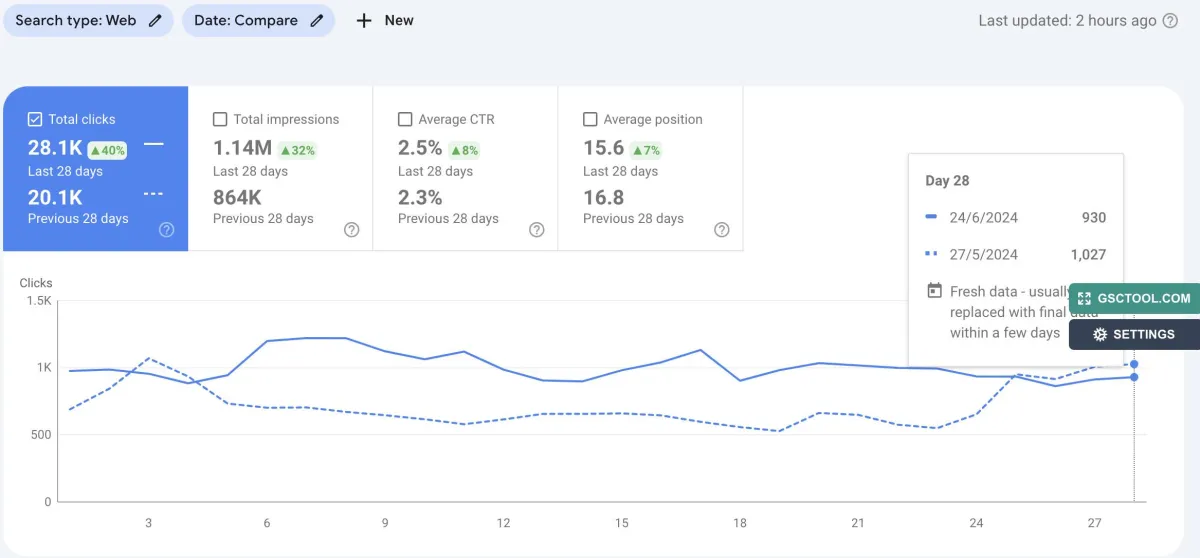
Task: Open help icon in Total clicks card
Action: pos(167,229)
